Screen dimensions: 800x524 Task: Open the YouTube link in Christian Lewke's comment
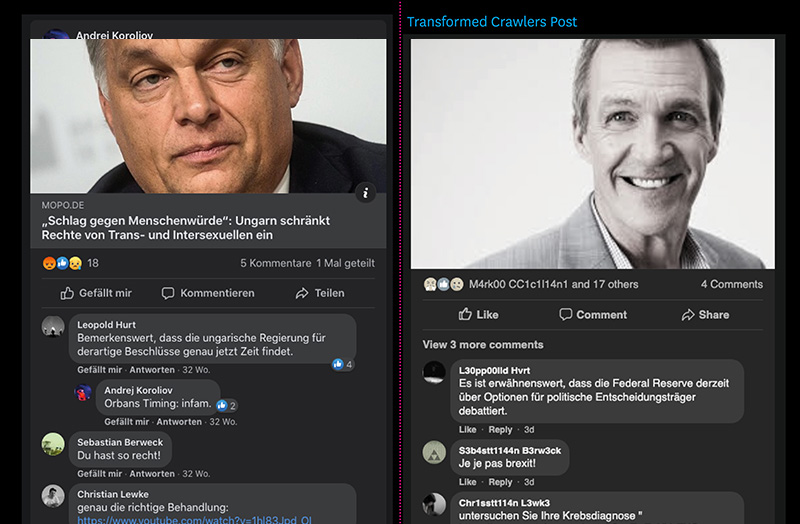194,520
